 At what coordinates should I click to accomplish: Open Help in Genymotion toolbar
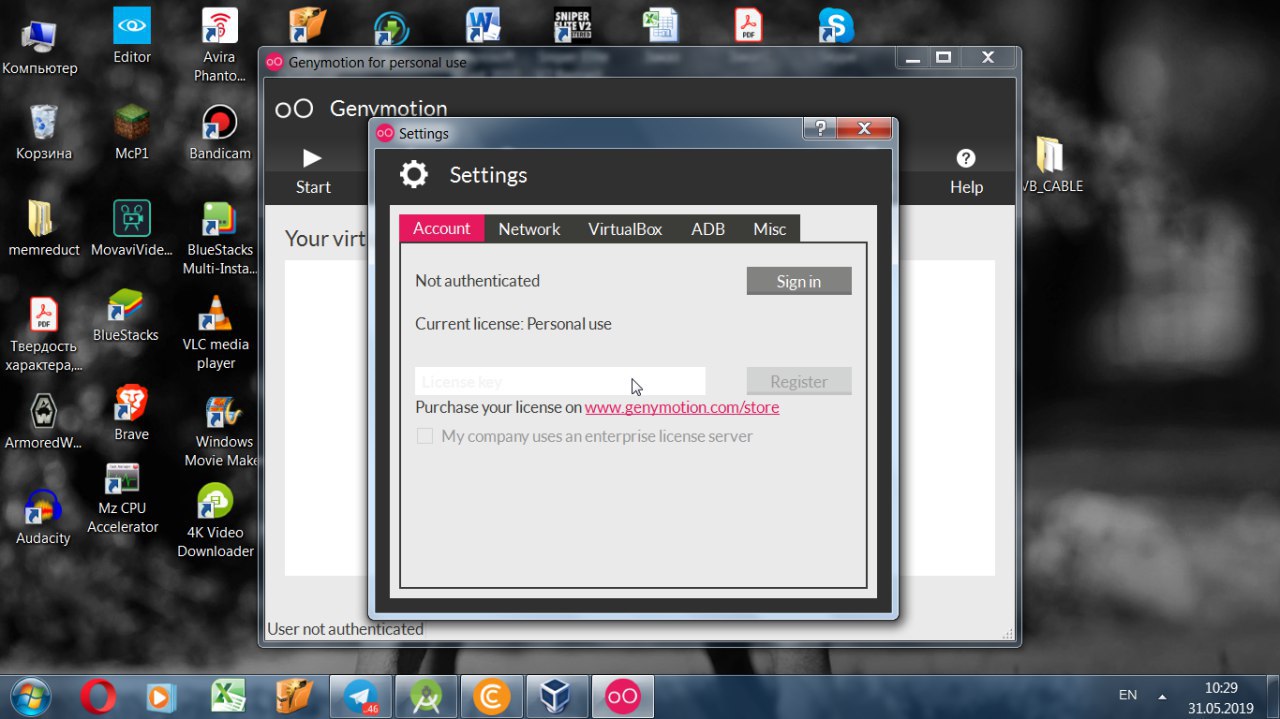pos(966,171)
